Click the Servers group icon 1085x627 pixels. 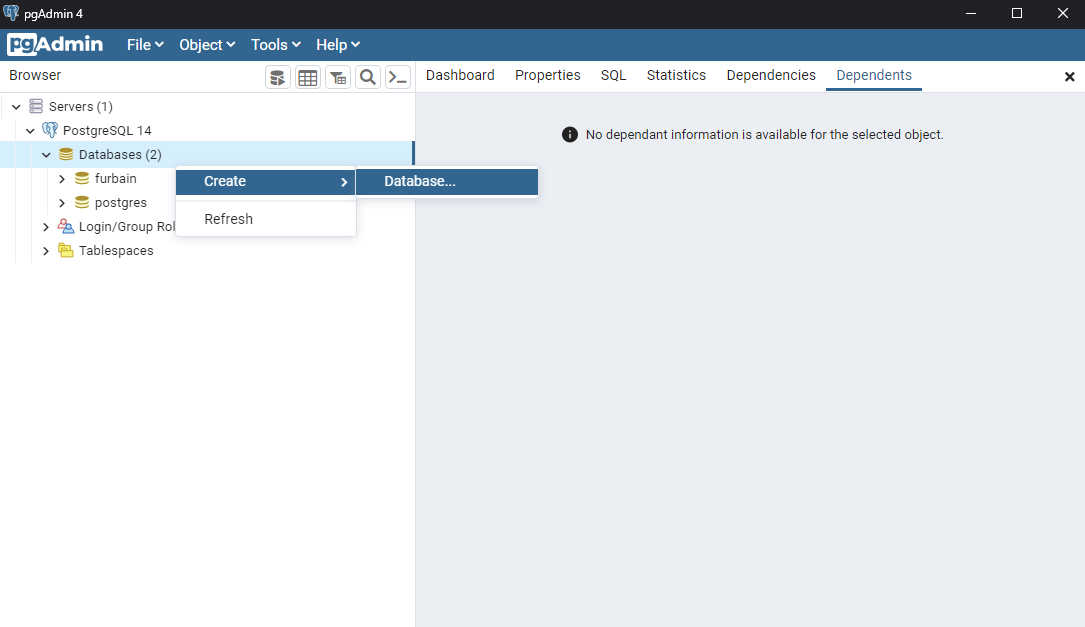tap(36, 107)
